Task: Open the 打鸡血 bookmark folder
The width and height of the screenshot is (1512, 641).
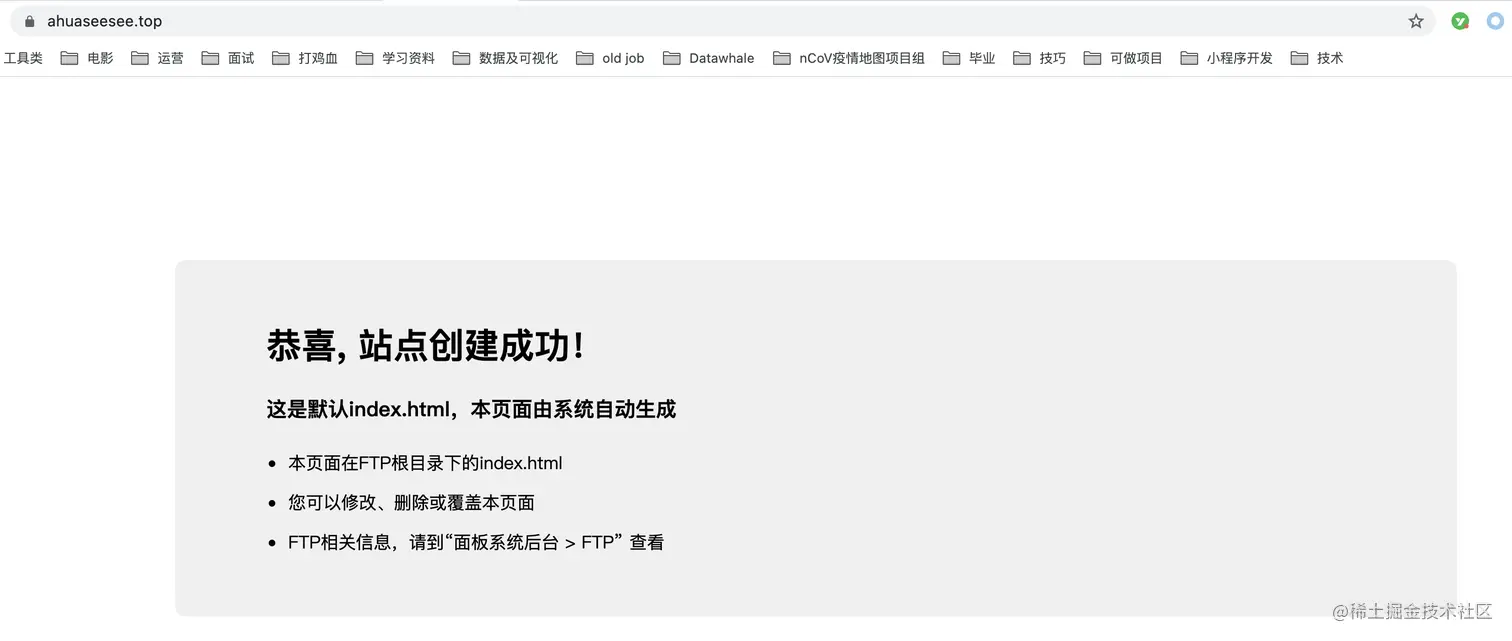Action: pyautogui.click(x=305, y=58)
